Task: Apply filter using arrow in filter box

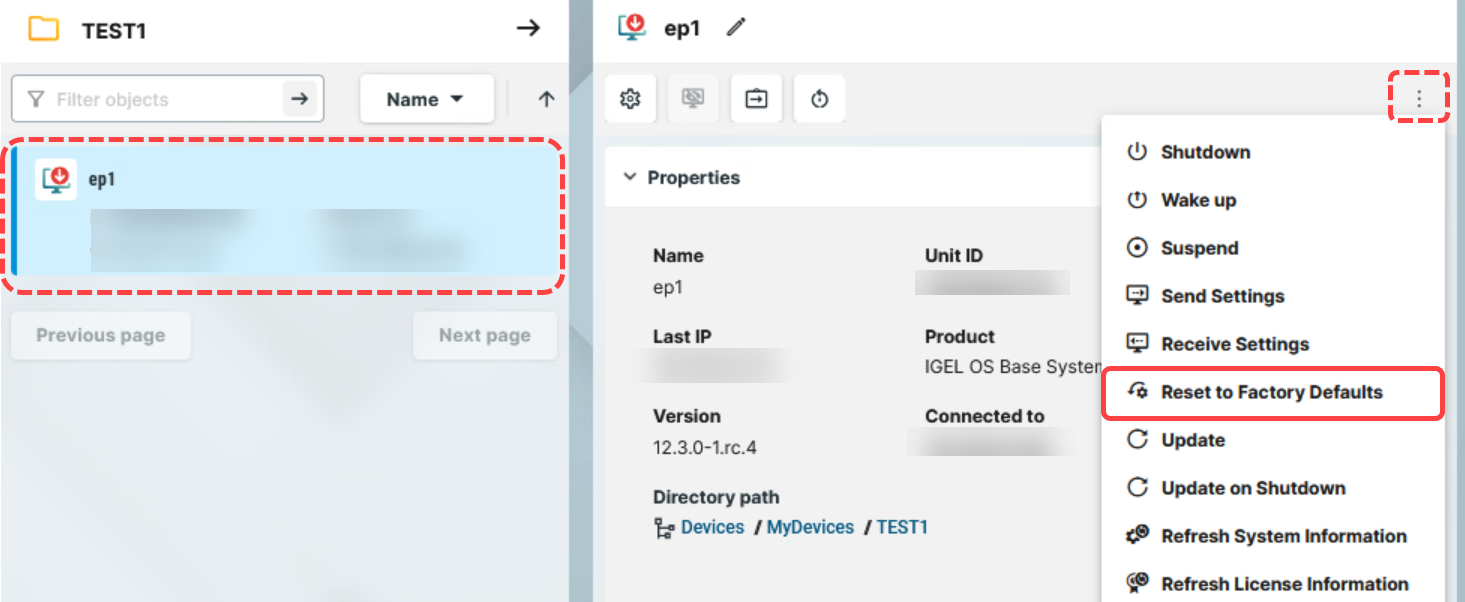Action: coord(299,99)
